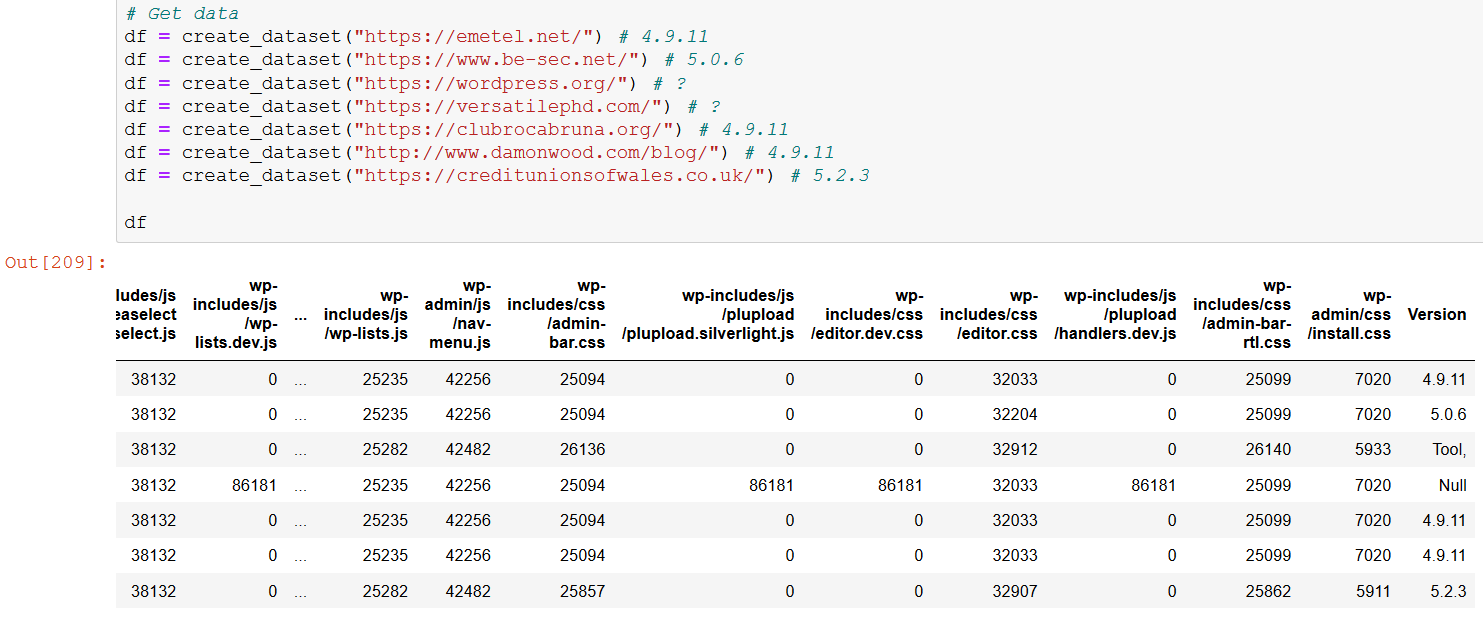Click the 5911 cell in install.css column
The width and height of the screenshot is (1483, 627).
1373,591
